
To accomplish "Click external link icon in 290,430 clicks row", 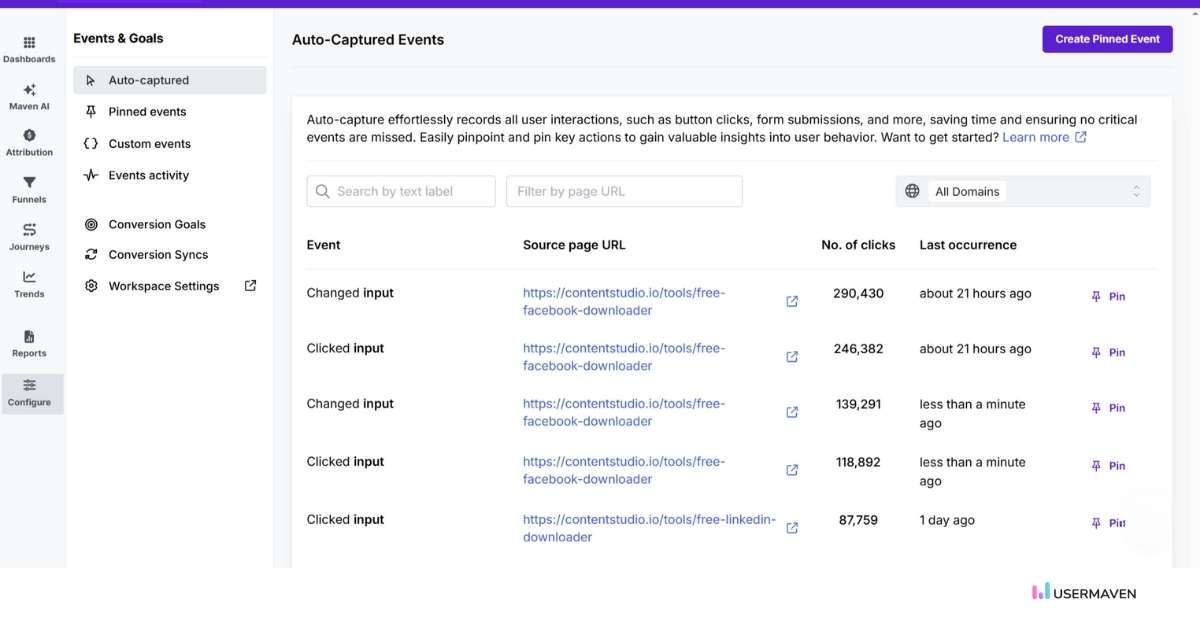I will [x=792, y=301].
